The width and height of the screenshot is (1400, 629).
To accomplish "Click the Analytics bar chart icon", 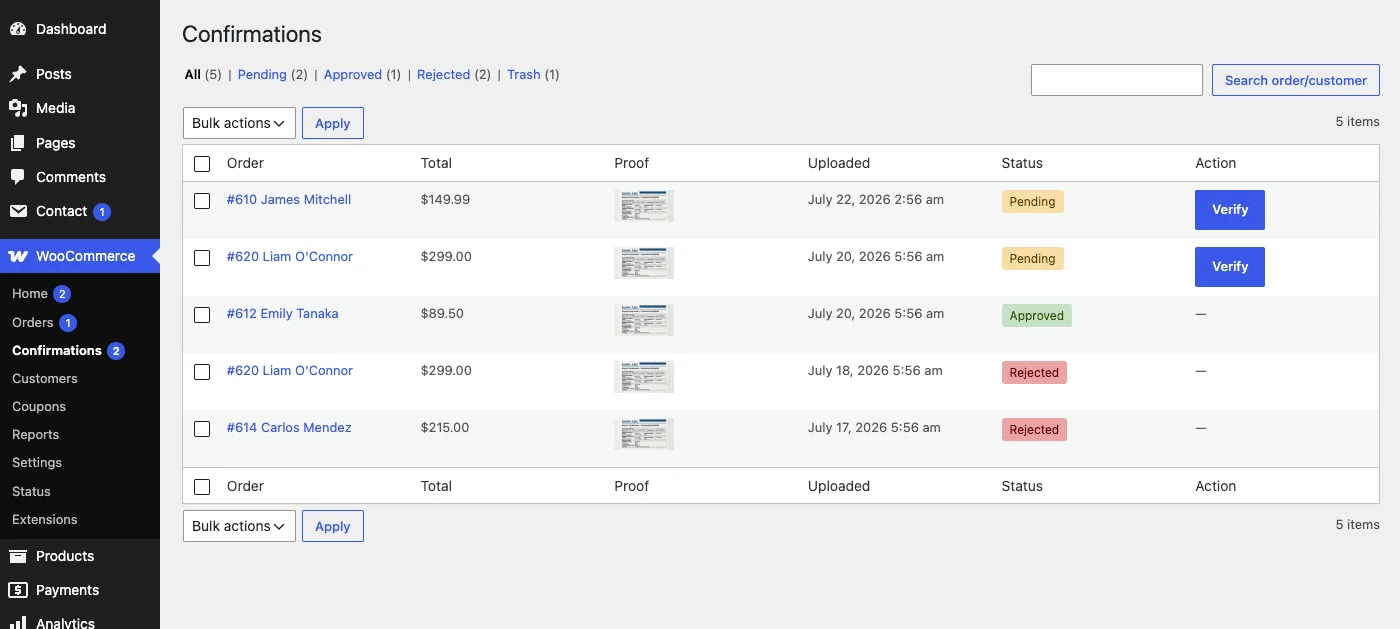I will coord(18,623).
